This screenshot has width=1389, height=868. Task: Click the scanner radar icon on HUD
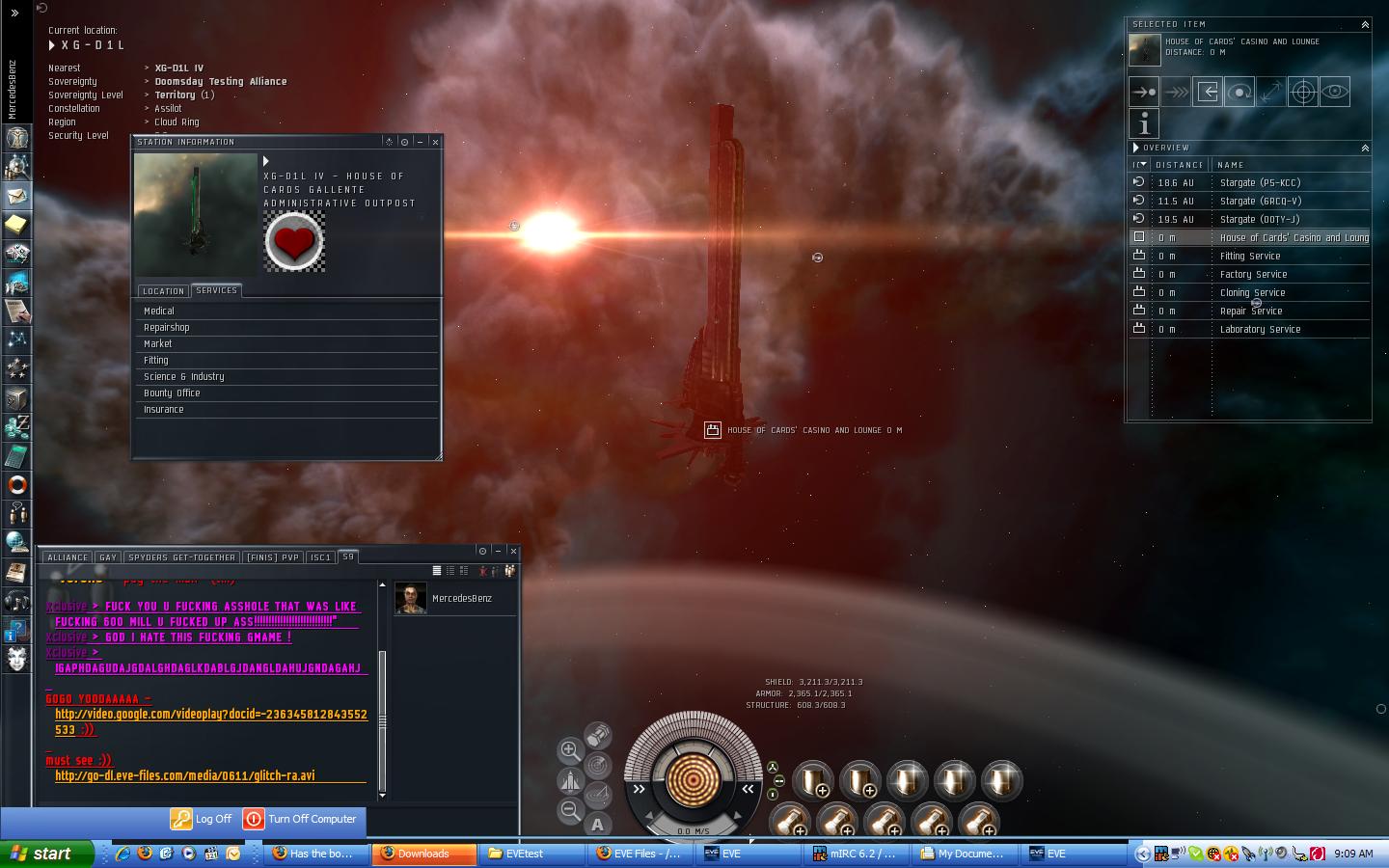coord(598,766)
